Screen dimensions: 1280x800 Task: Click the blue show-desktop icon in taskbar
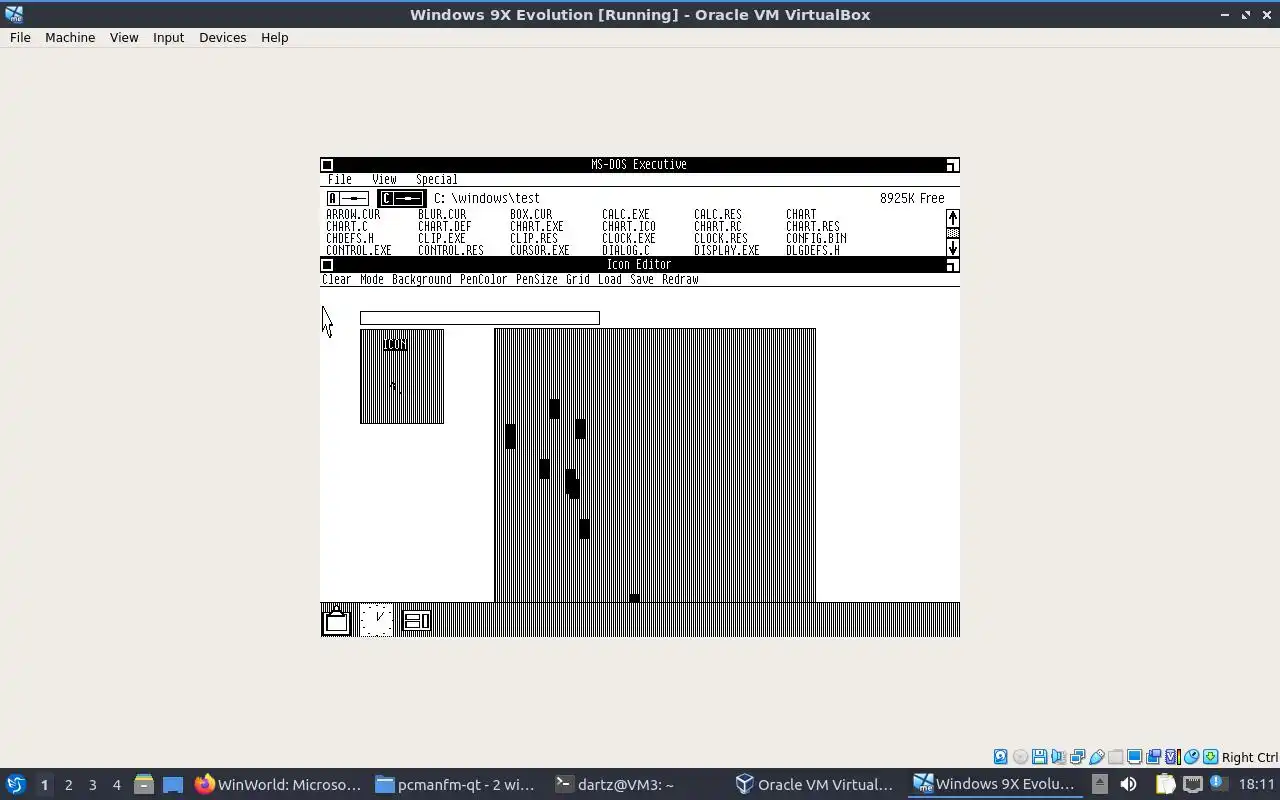(172, 784)
